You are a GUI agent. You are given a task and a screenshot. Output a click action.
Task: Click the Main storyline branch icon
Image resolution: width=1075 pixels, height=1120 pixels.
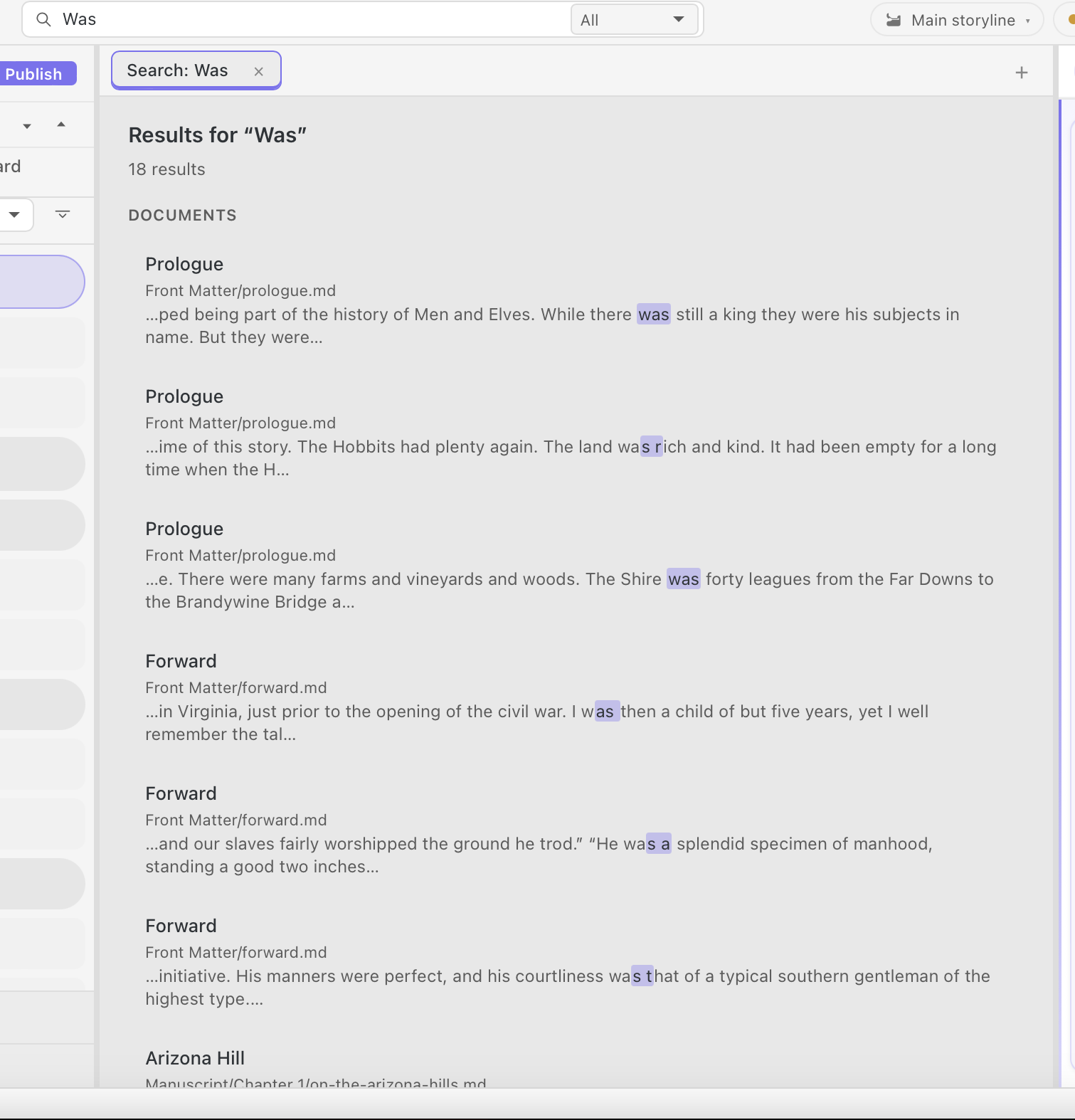point(894,20)
